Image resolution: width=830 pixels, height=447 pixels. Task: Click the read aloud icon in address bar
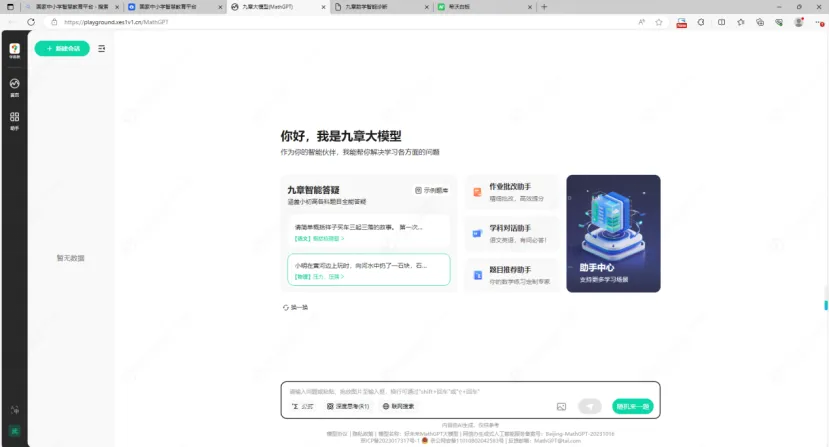[642, 22]
